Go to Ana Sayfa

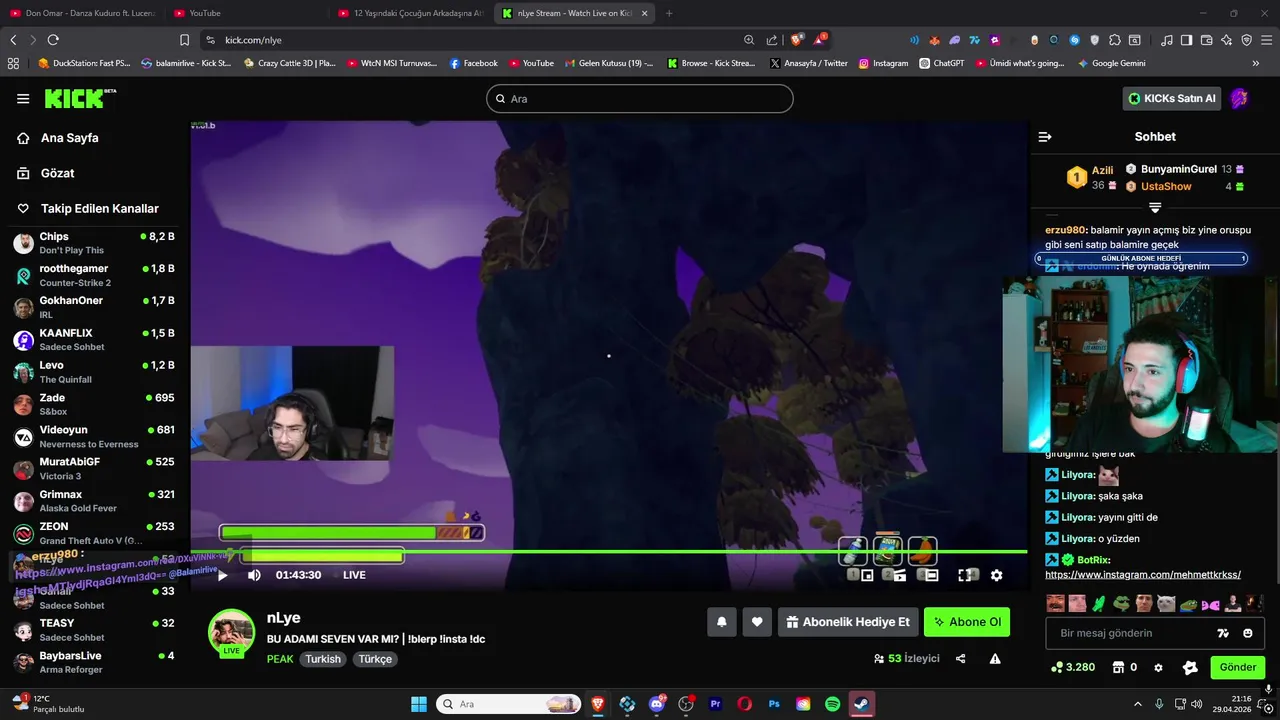58,138
